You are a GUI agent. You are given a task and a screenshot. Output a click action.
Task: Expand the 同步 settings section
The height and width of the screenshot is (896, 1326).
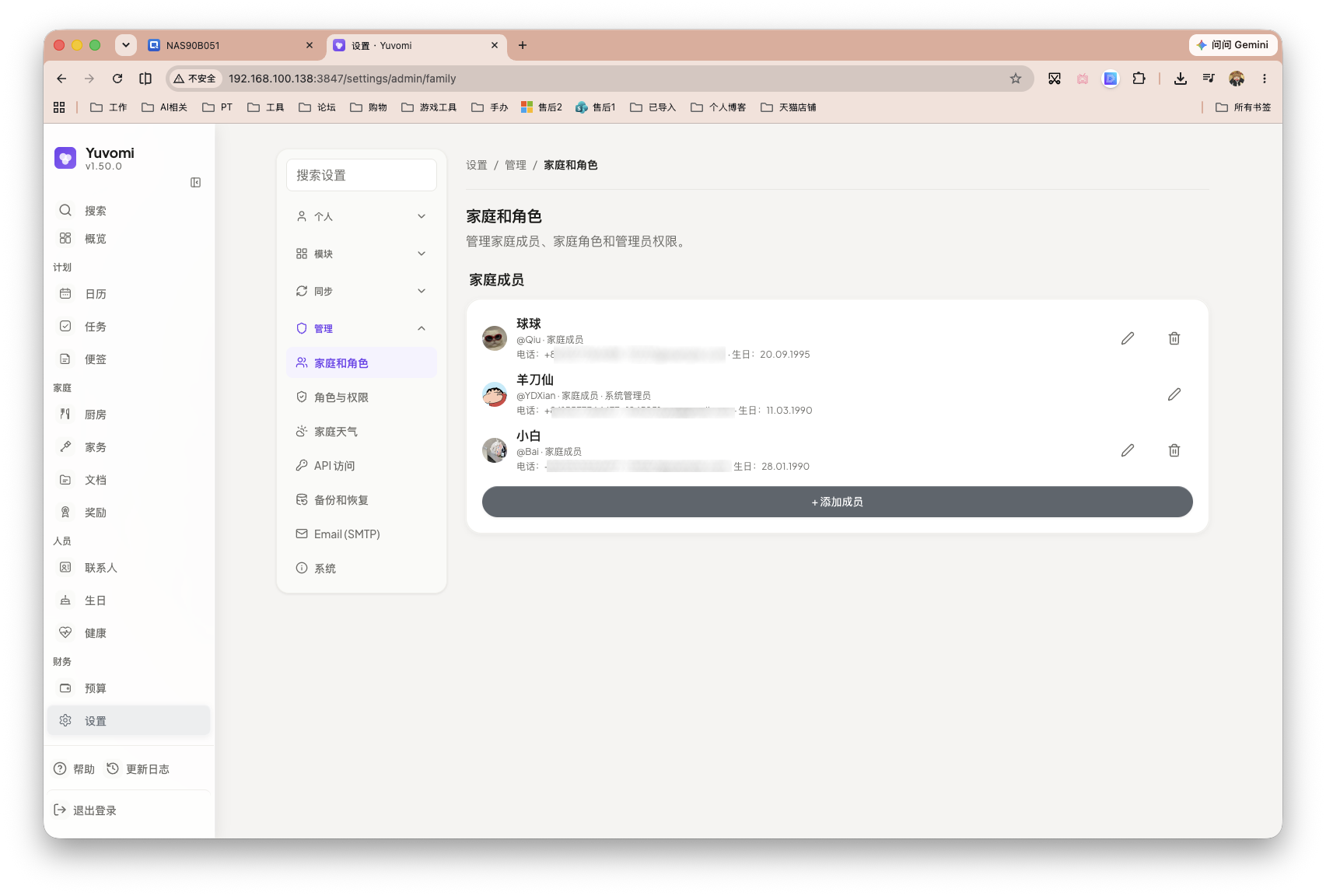(x=362, y=291)
